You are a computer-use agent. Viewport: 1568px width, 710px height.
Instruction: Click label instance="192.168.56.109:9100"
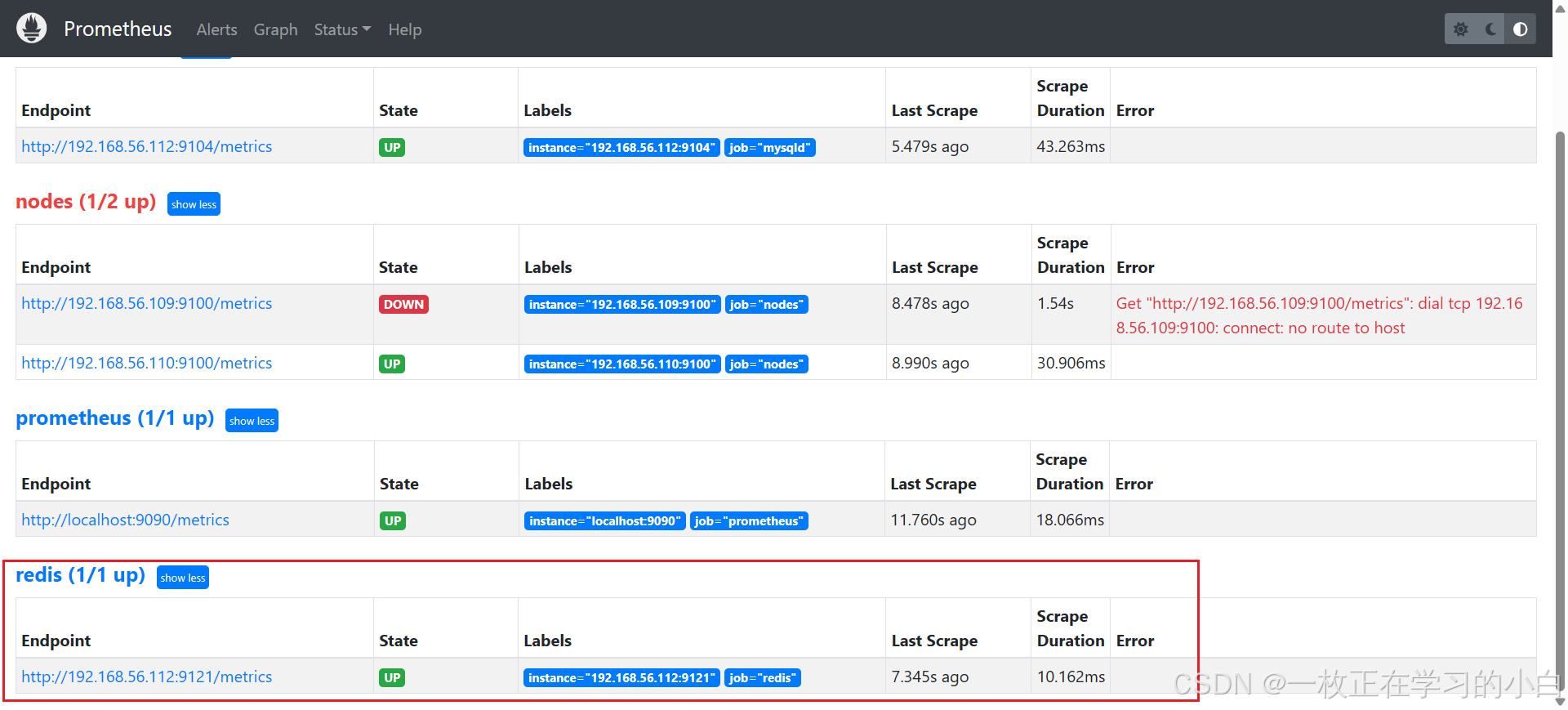(x=622, y=304)
